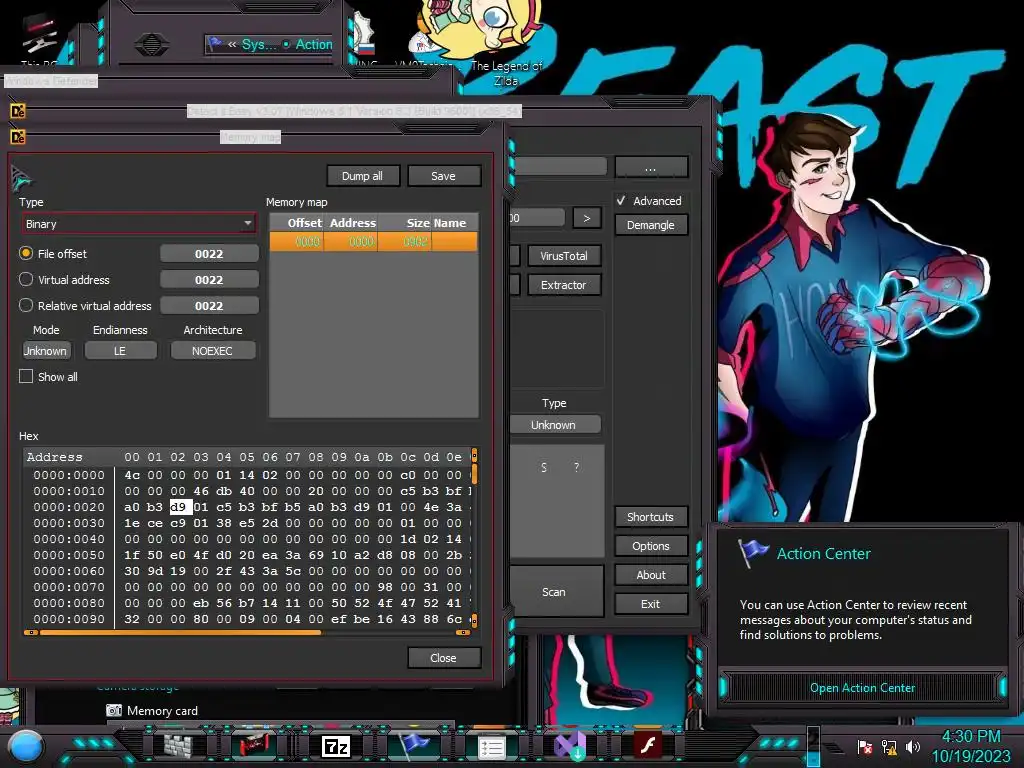Click the Shortcuts button
The width and height of the screenshot is (1024, 768).
pyautogui.click(x=650, y=517)
